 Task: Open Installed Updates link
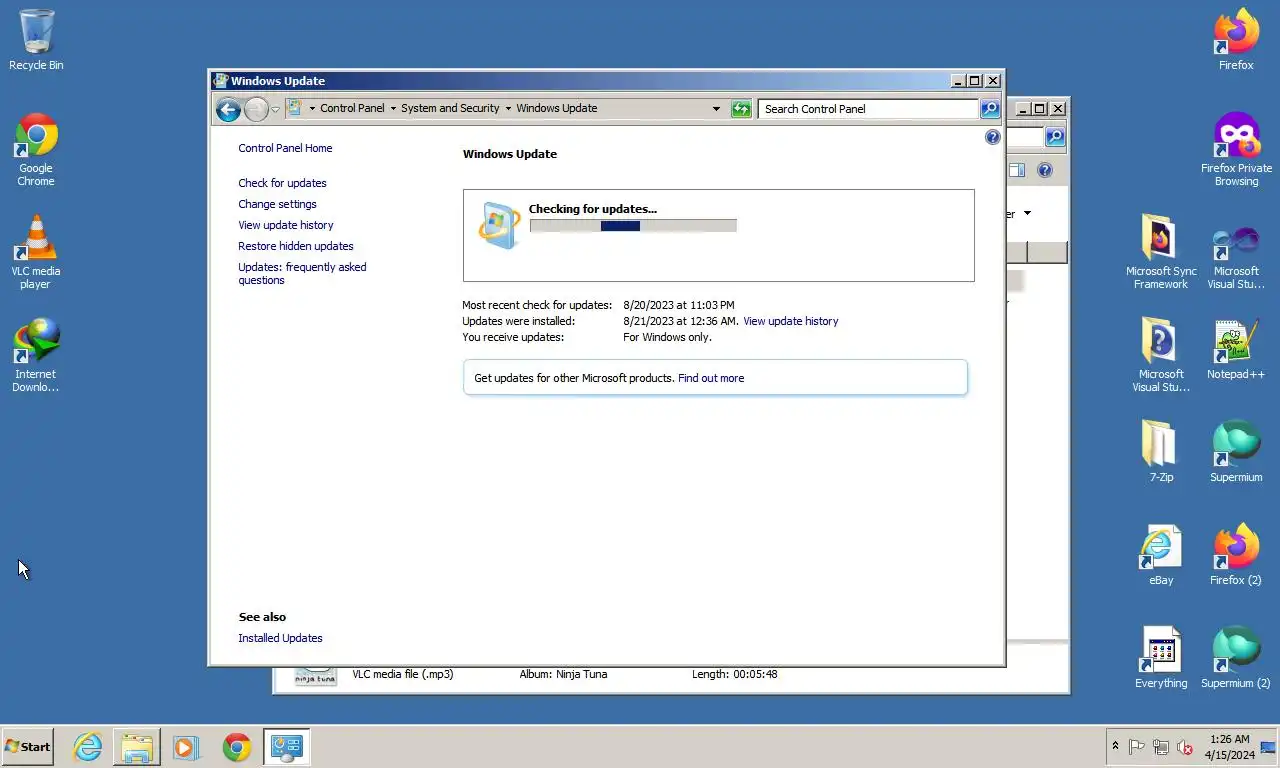[280, 638]
